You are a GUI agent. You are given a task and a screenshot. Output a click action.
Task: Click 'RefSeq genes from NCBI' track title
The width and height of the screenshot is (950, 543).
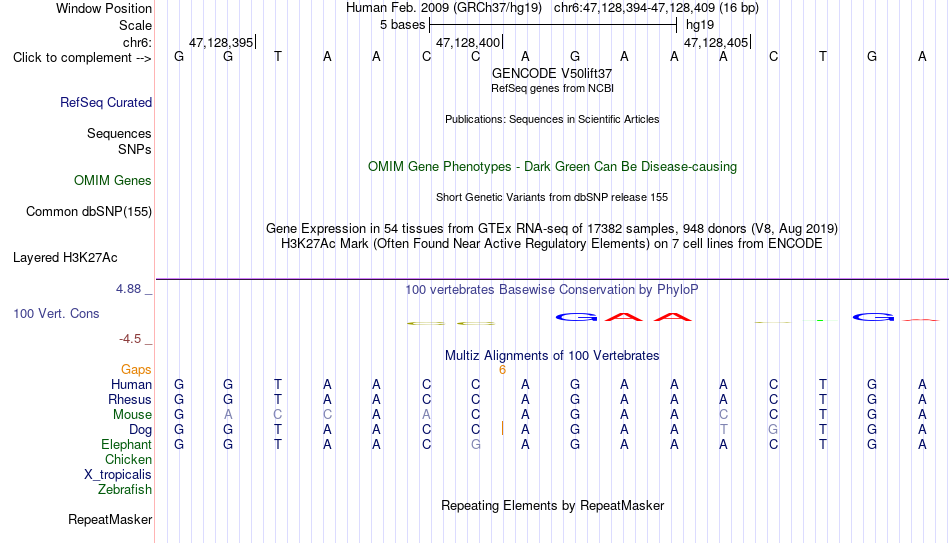click(x=552, y=88)
